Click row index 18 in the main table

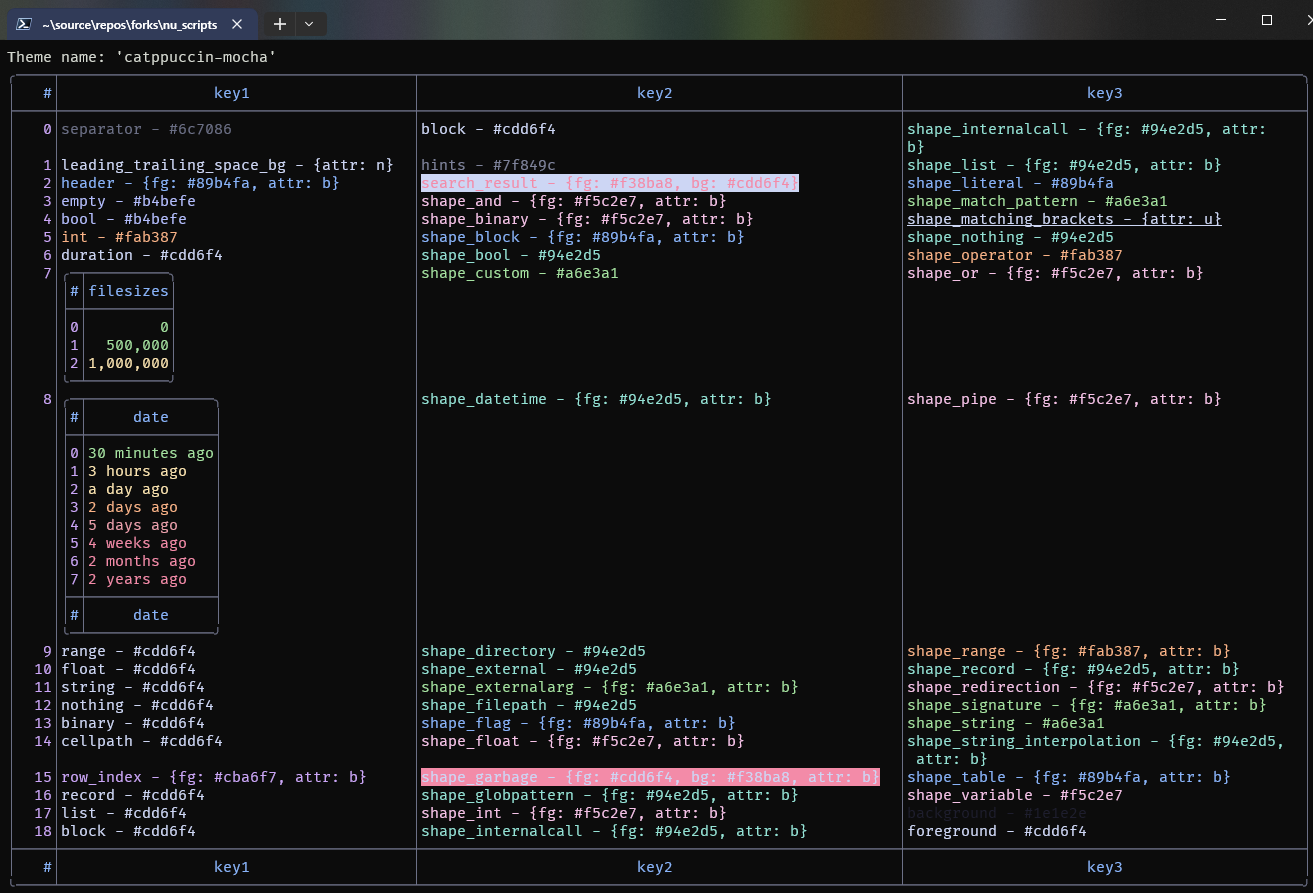pyautogui.click(x=43, y=831)
